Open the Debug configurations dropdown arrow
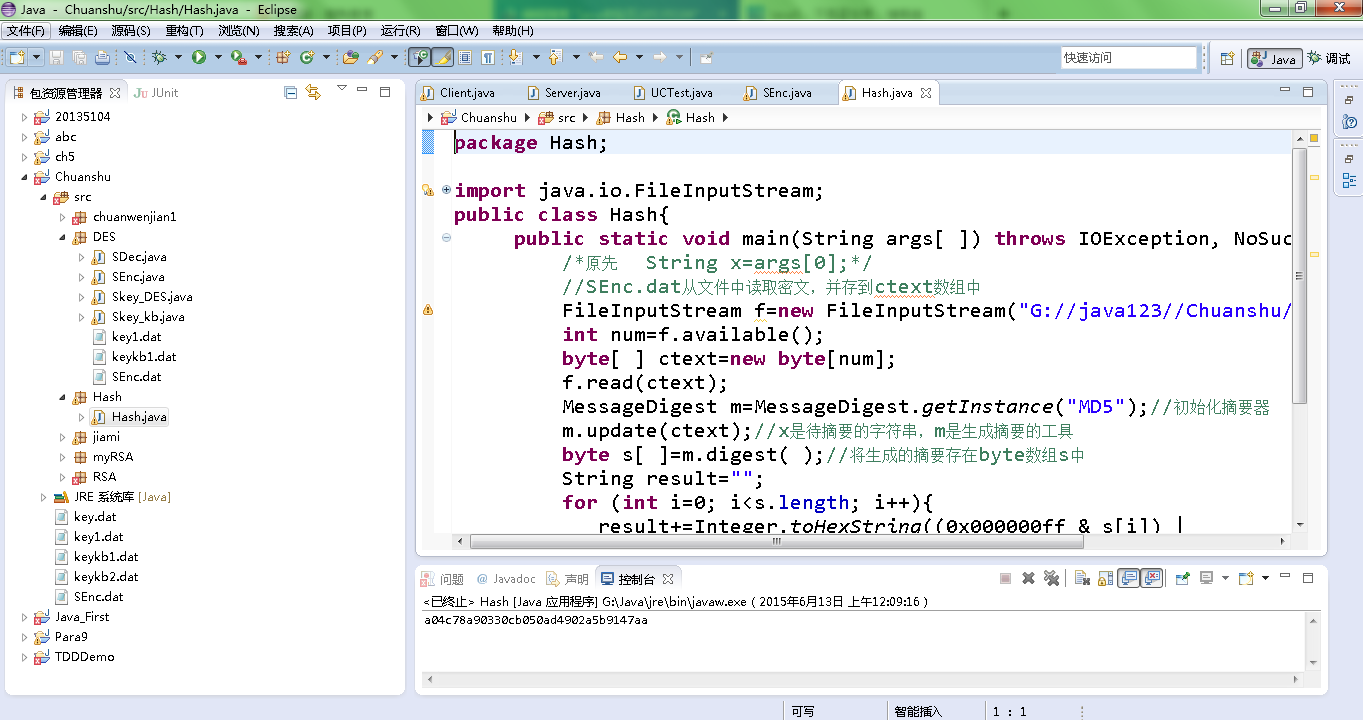This screenshot has width=1363, height=720. pos(178,57)
